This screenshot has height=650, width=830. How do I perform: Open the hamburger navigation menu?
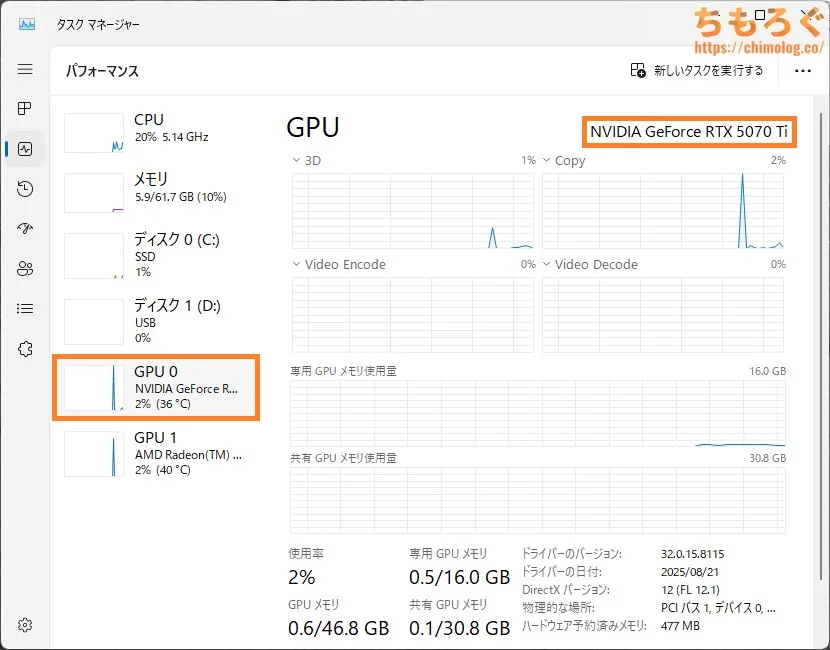pos(25,69)
